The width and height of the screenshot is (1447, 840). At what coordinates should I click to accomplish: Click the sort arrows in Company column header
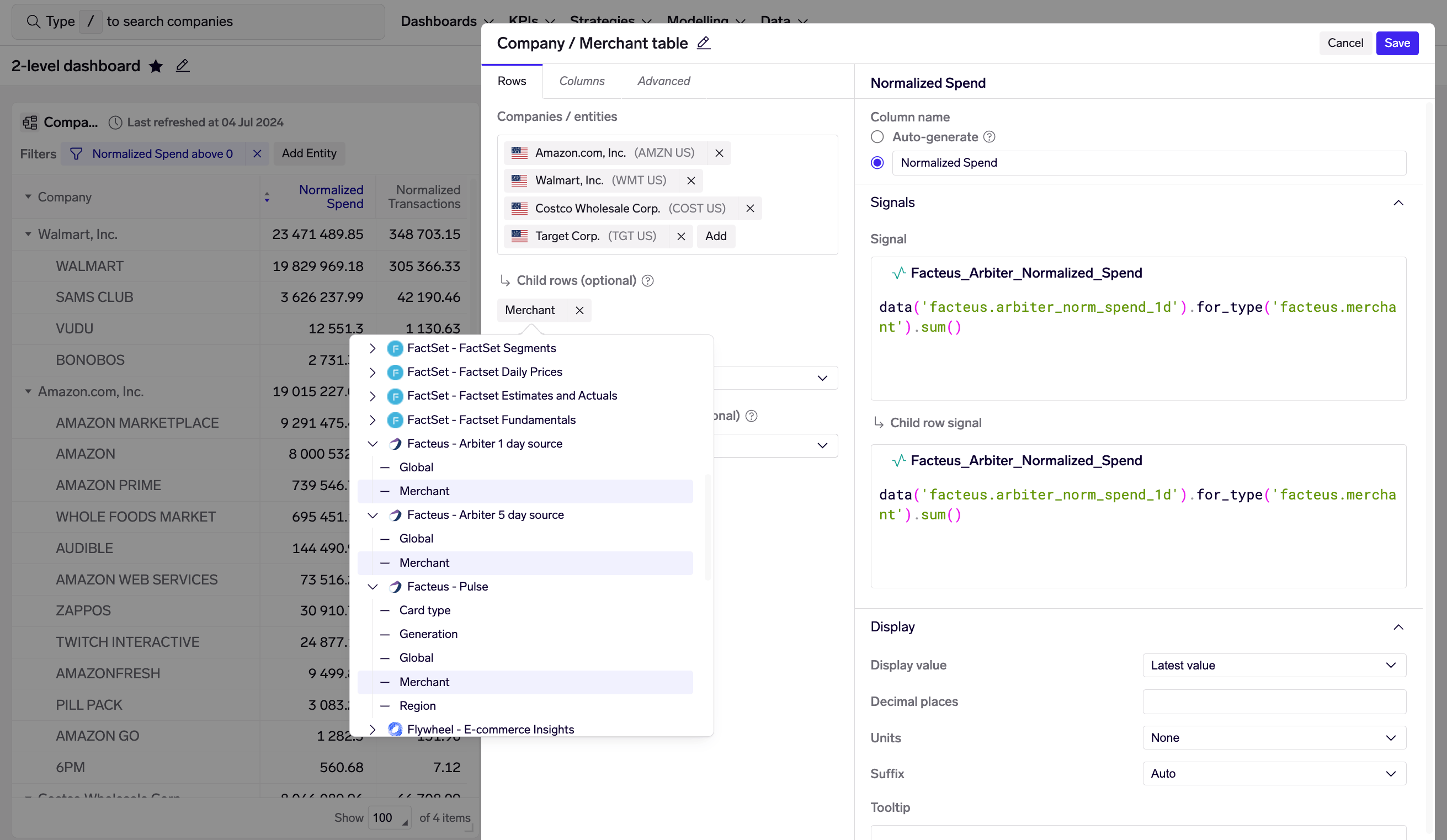tap(267, 197)
